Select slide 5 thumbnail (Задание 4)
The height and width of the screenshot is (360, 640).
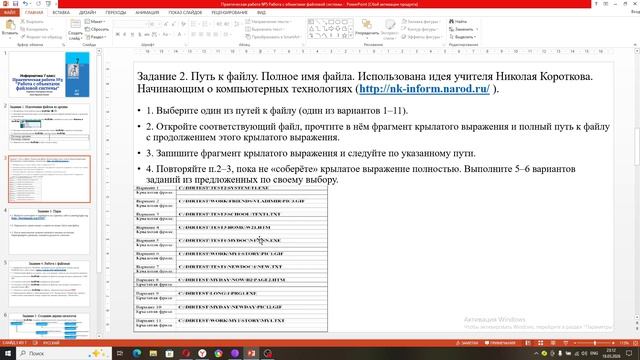(x=49, y=284)
